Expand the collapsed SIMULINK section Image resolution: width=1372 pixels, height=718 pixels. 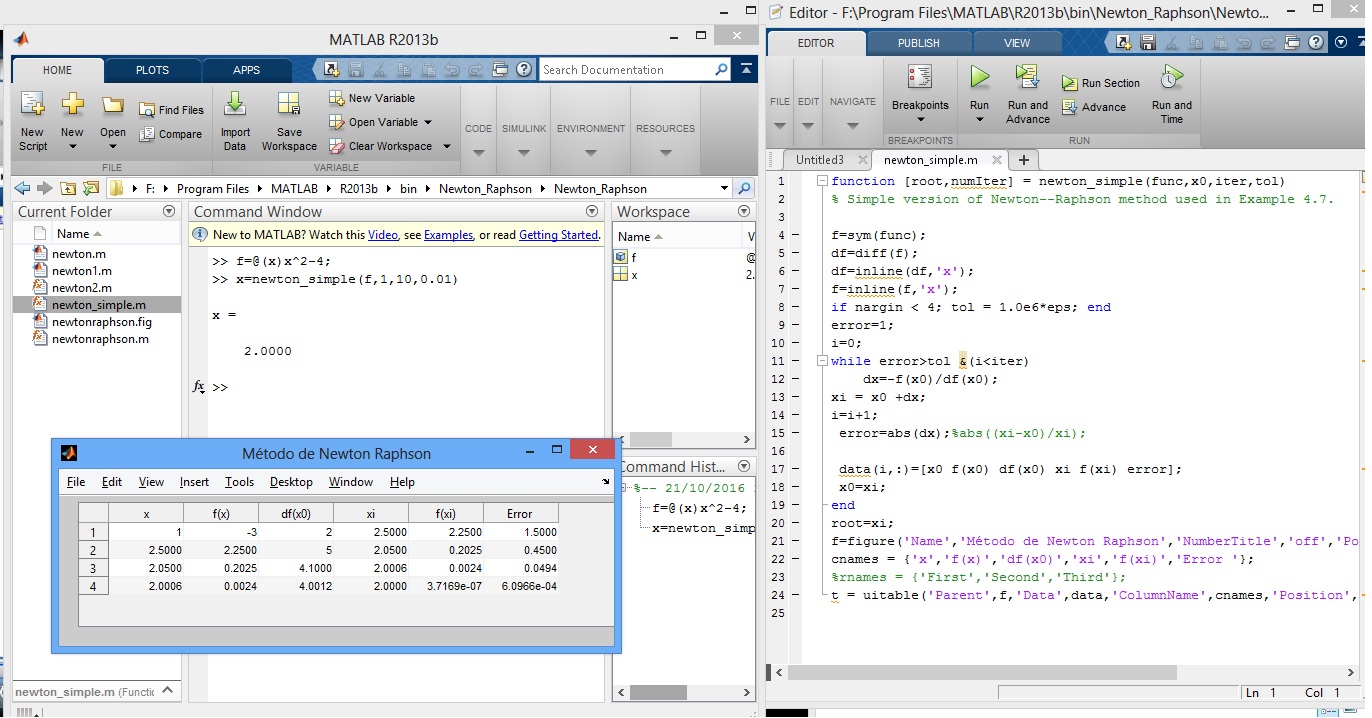coord(524,153)
